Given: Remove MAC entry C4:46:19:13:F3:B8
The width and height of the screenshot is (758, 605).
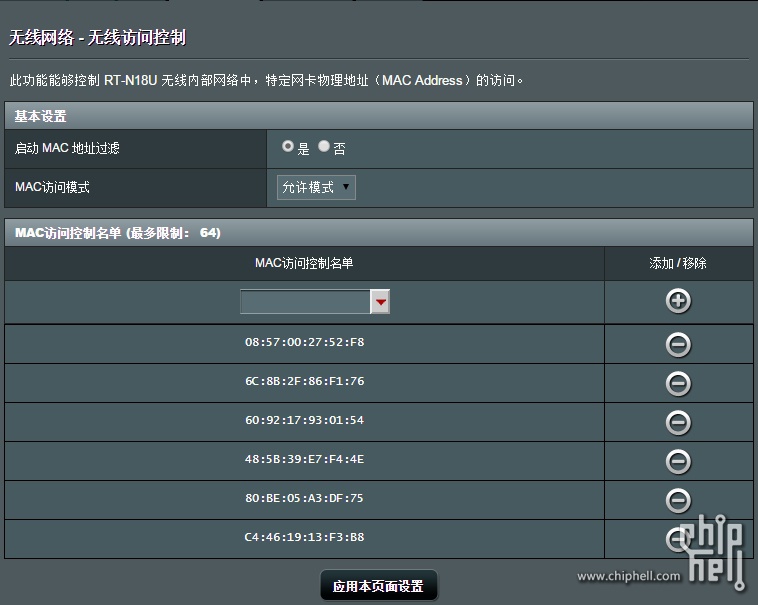Looking at the screenshot, I should pyautogui.click(x=678, y=539).
